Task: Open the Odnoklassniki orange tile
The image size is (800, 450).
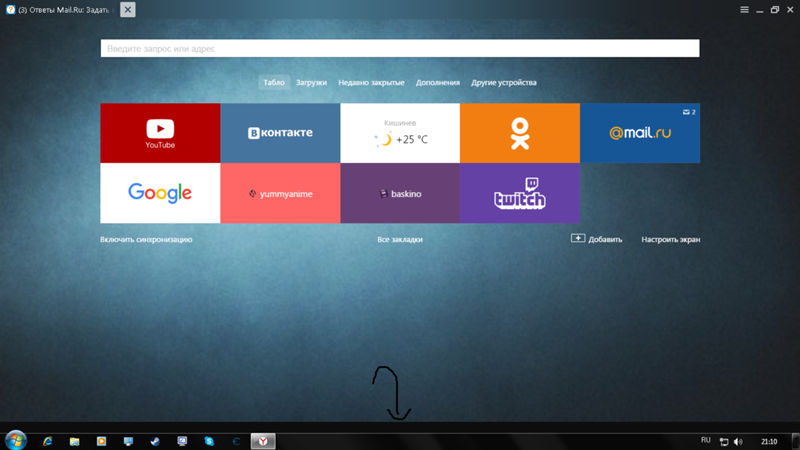Action: 520,133
